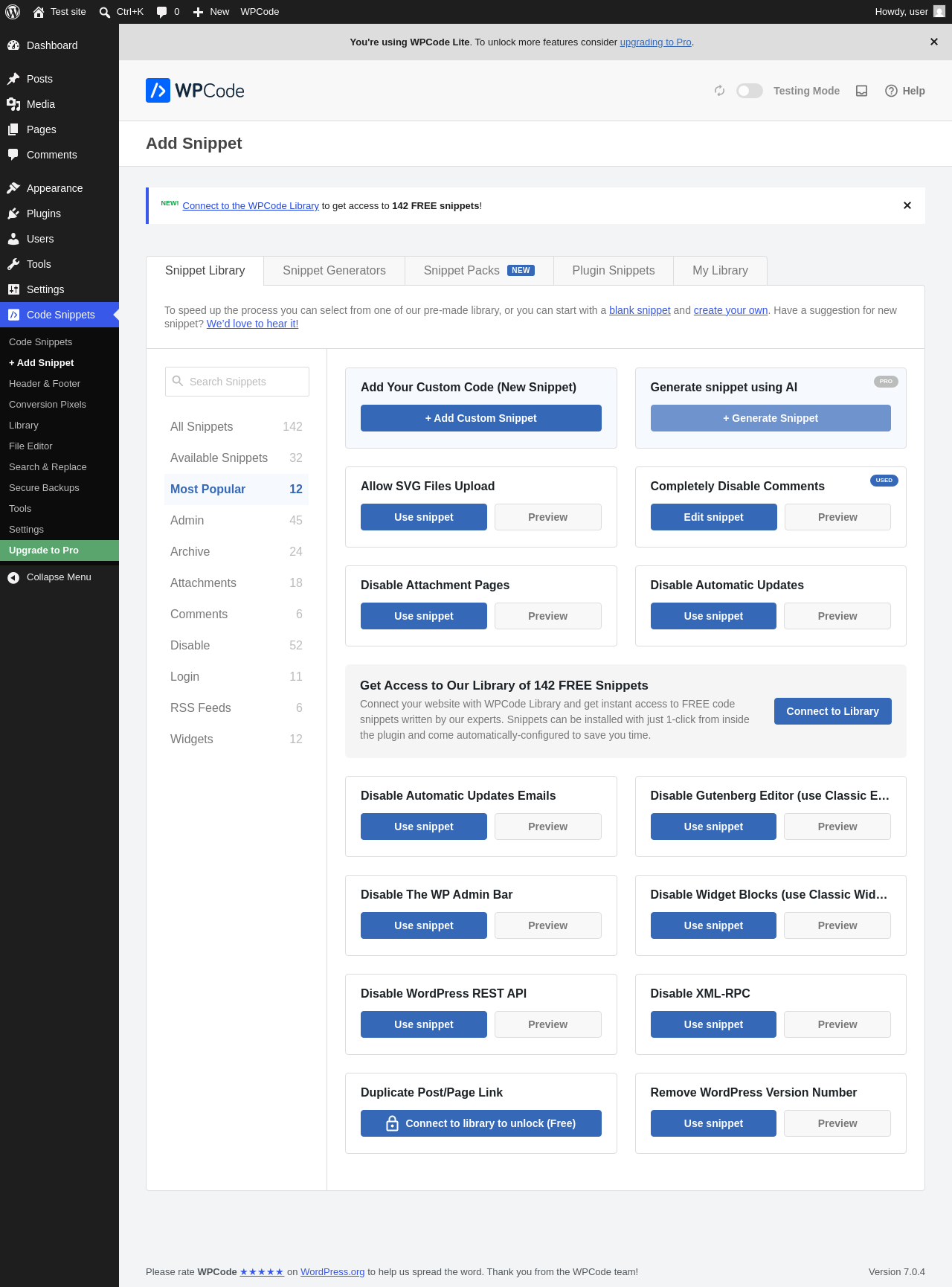Select the Archive category
The image size is (952, 1287).
click(237, 552)
